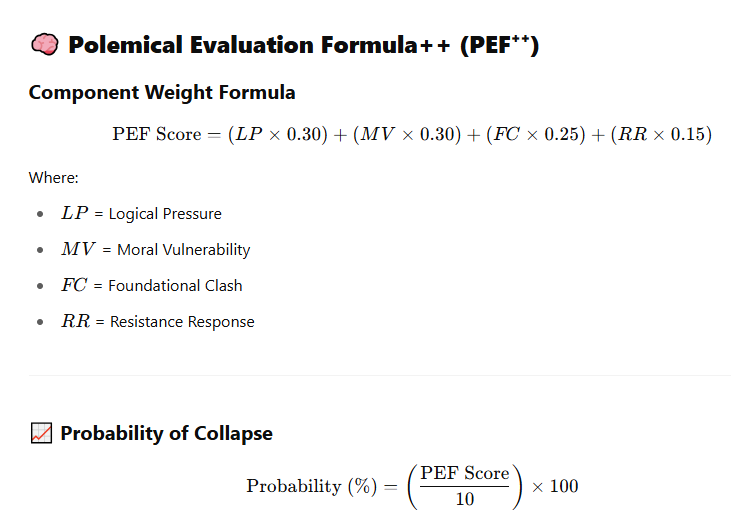Click the FC × 0.25 term
This screenshot has width=731, height=530.
(x=536, y=134)
